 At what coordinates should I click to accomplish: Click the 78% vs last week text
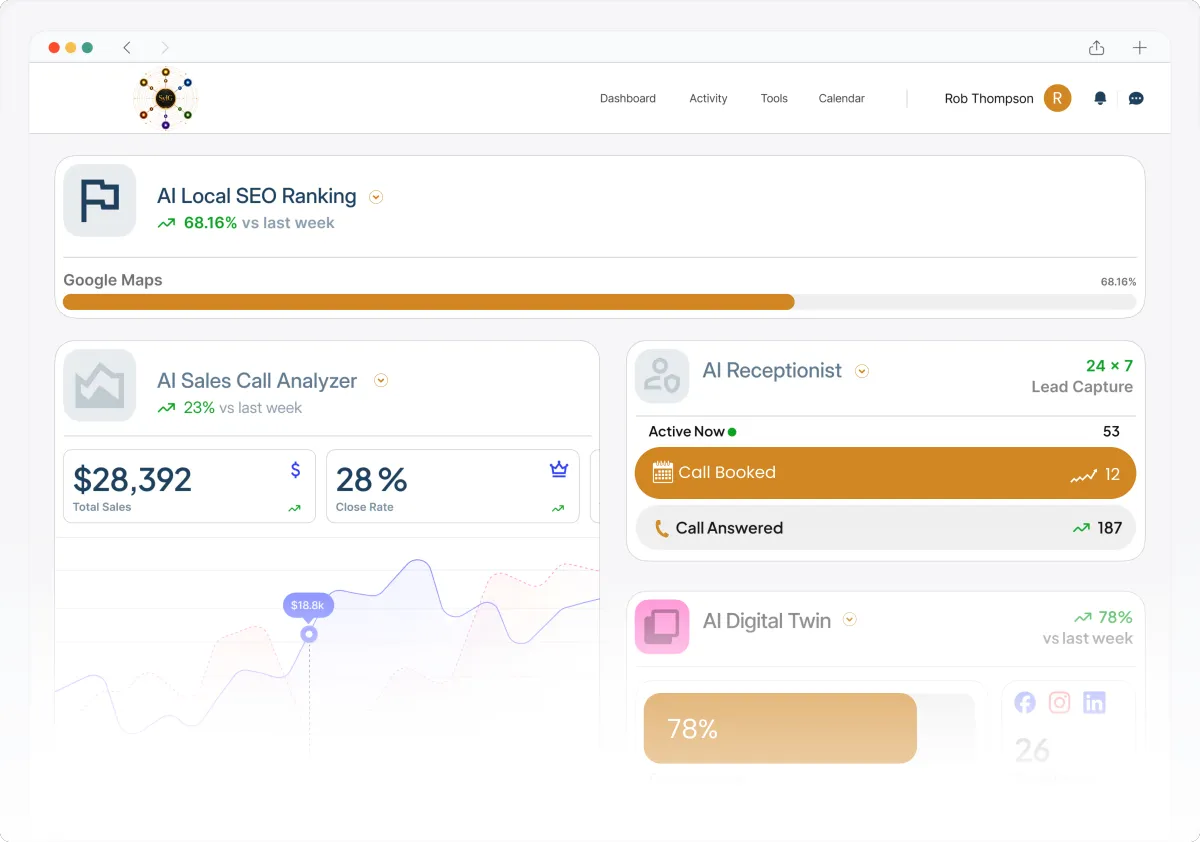1088,628
